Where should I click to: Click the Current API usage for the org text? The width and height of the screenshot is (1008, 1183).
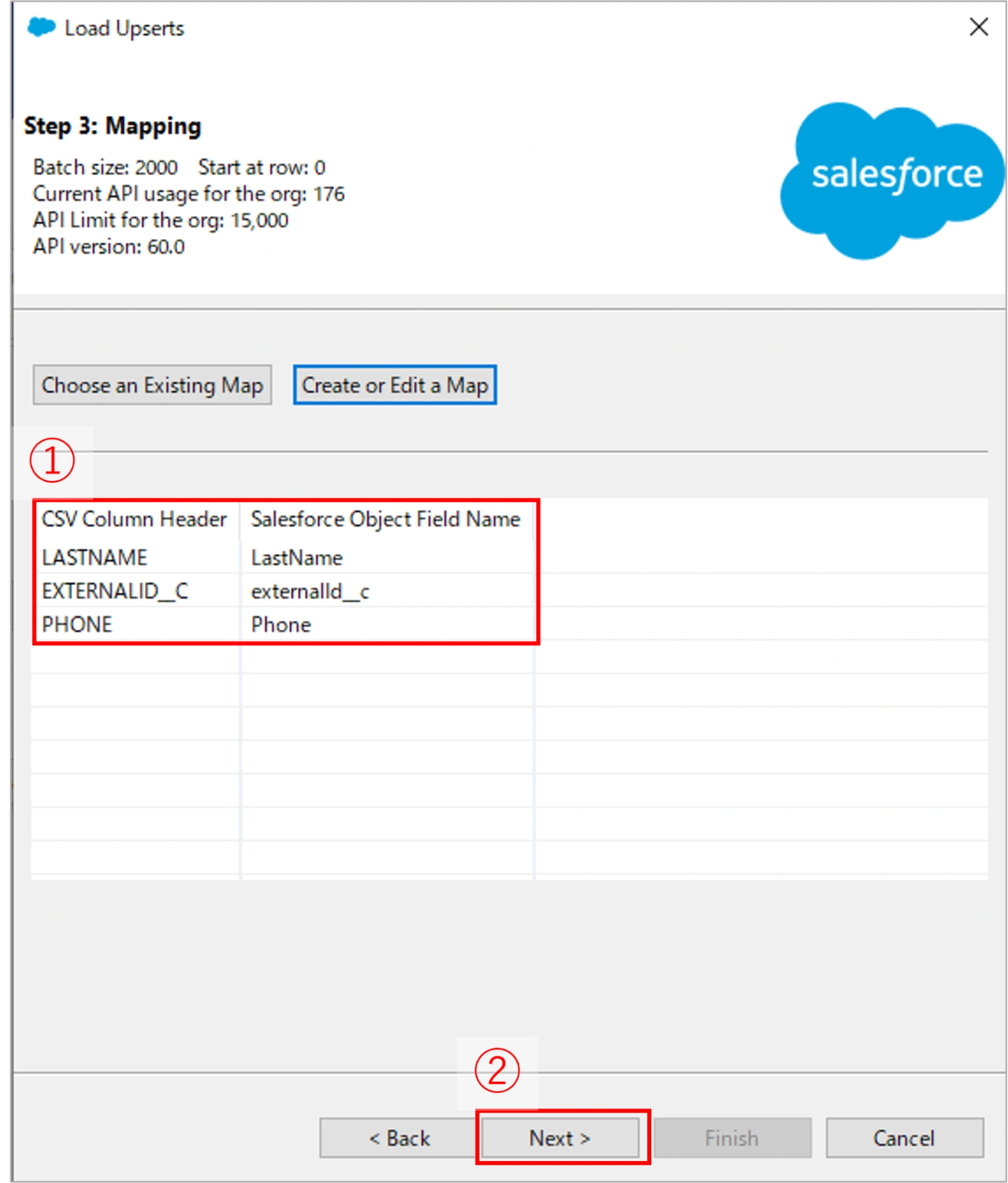coord(189,194)
